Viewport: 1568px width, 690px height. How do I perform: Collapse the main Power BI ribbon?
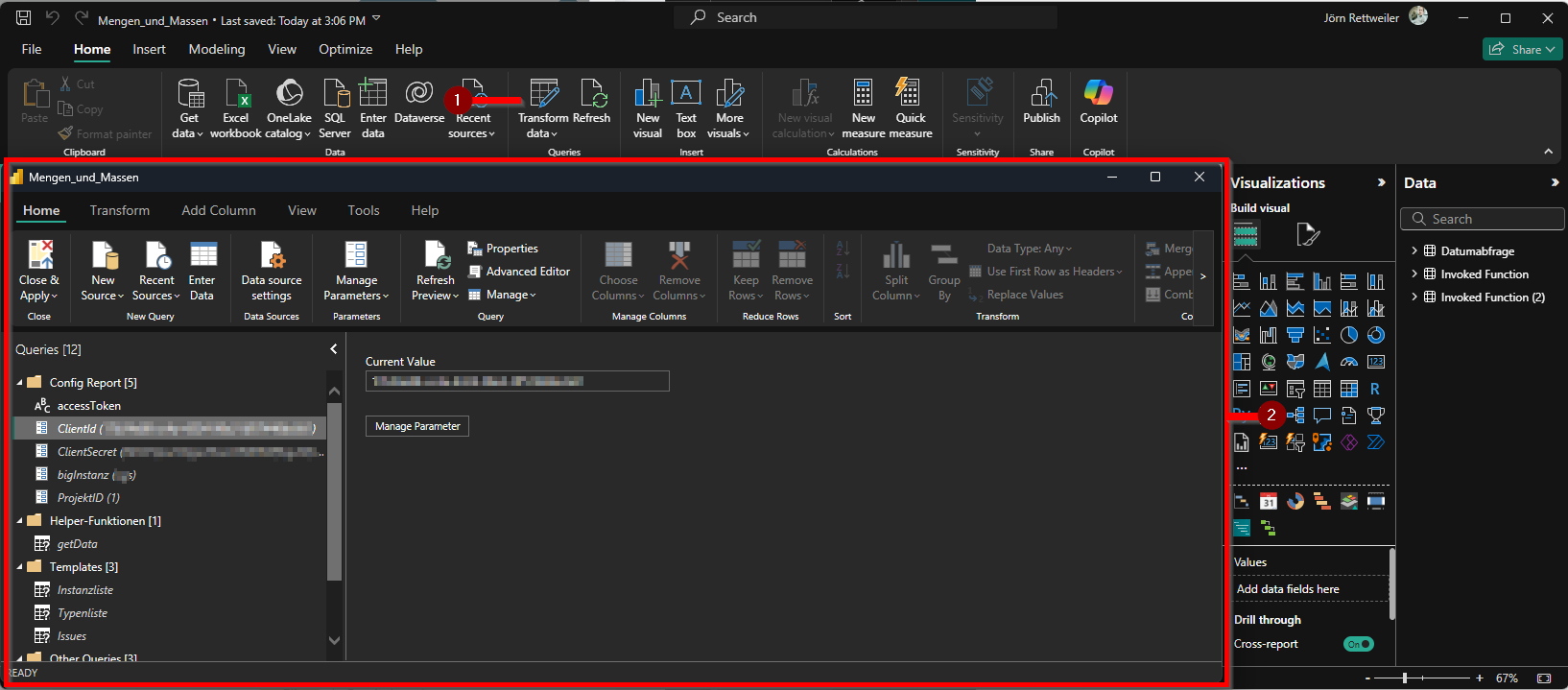[1548, 152]
